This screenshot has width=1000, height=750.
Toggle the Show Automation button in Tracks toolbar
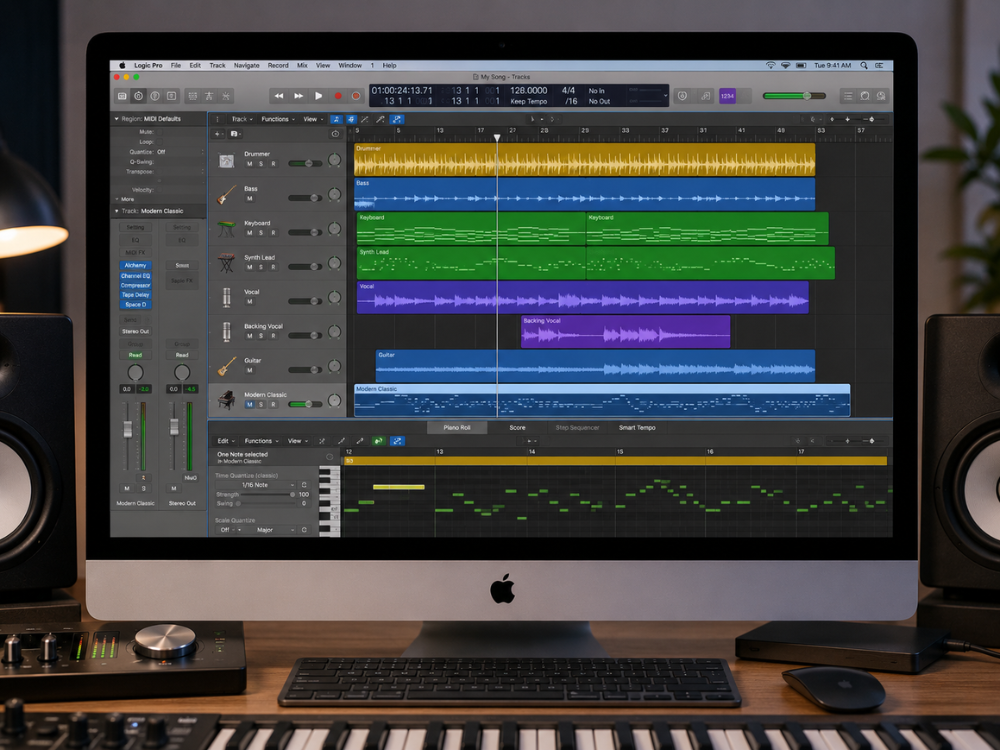tap(336, 119)
